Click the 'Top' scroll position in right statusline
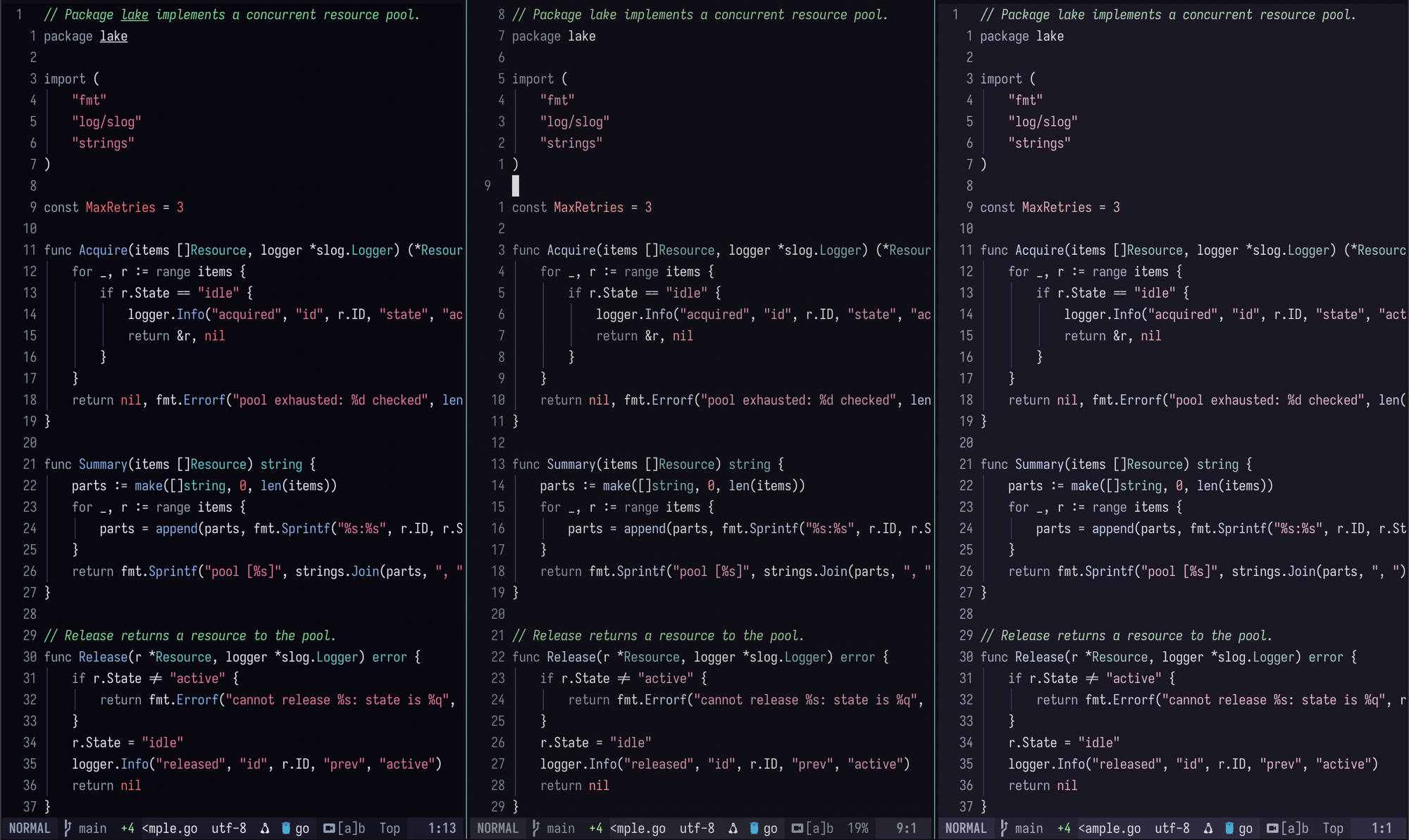The width and height of the screenshot is (1409, 840). pos(1333,828)
